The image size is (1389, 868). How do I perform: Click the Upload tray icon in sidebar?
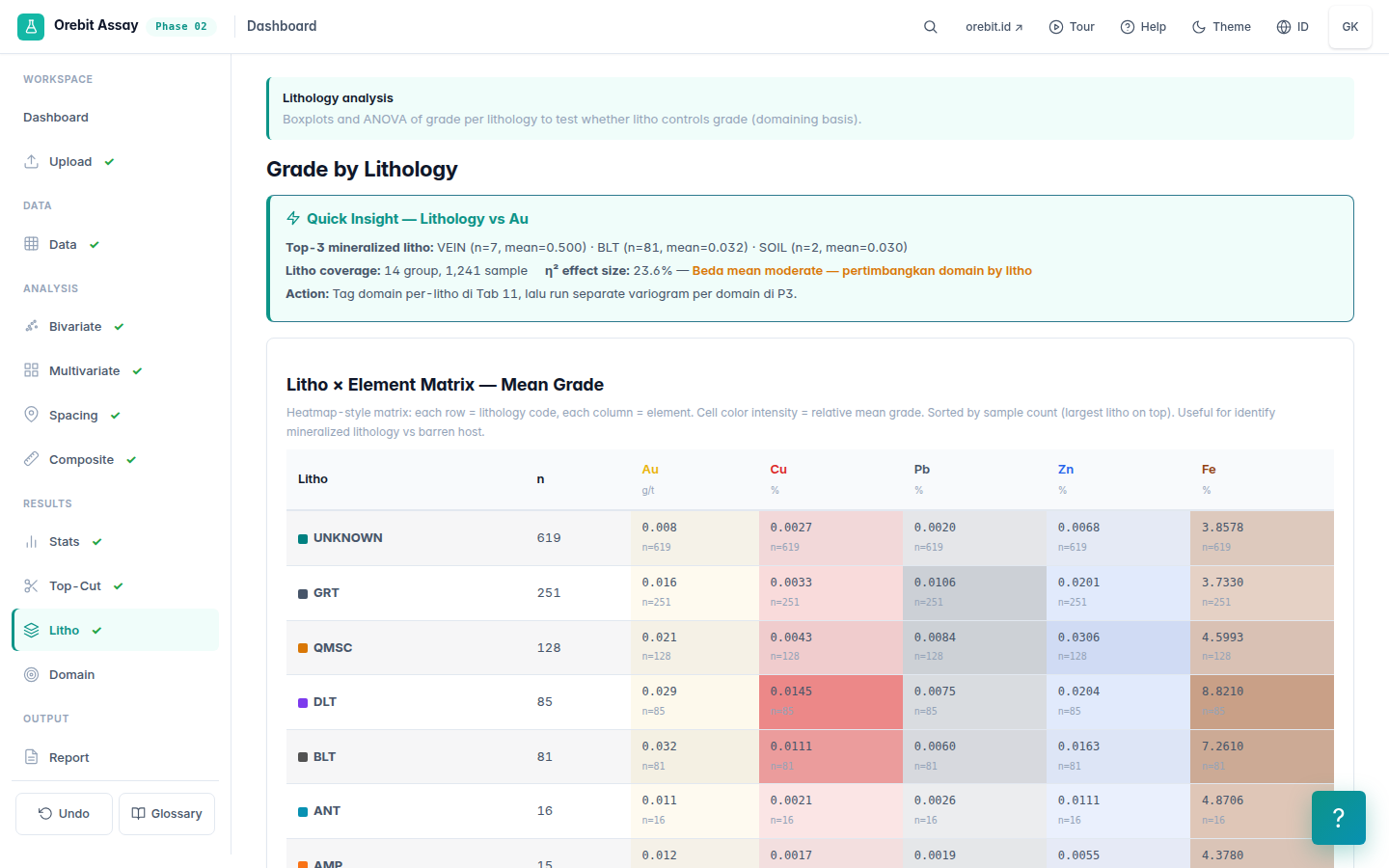31,162
